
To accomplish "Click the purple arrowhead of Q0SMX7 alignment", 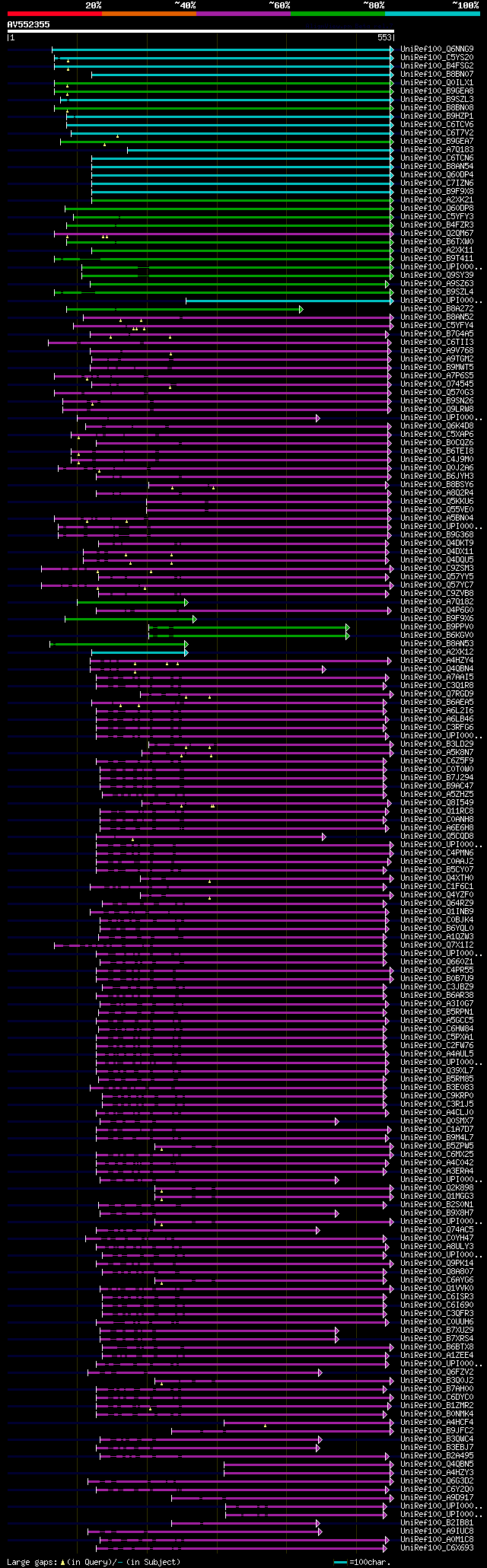I will click(x=337, y=1121).
